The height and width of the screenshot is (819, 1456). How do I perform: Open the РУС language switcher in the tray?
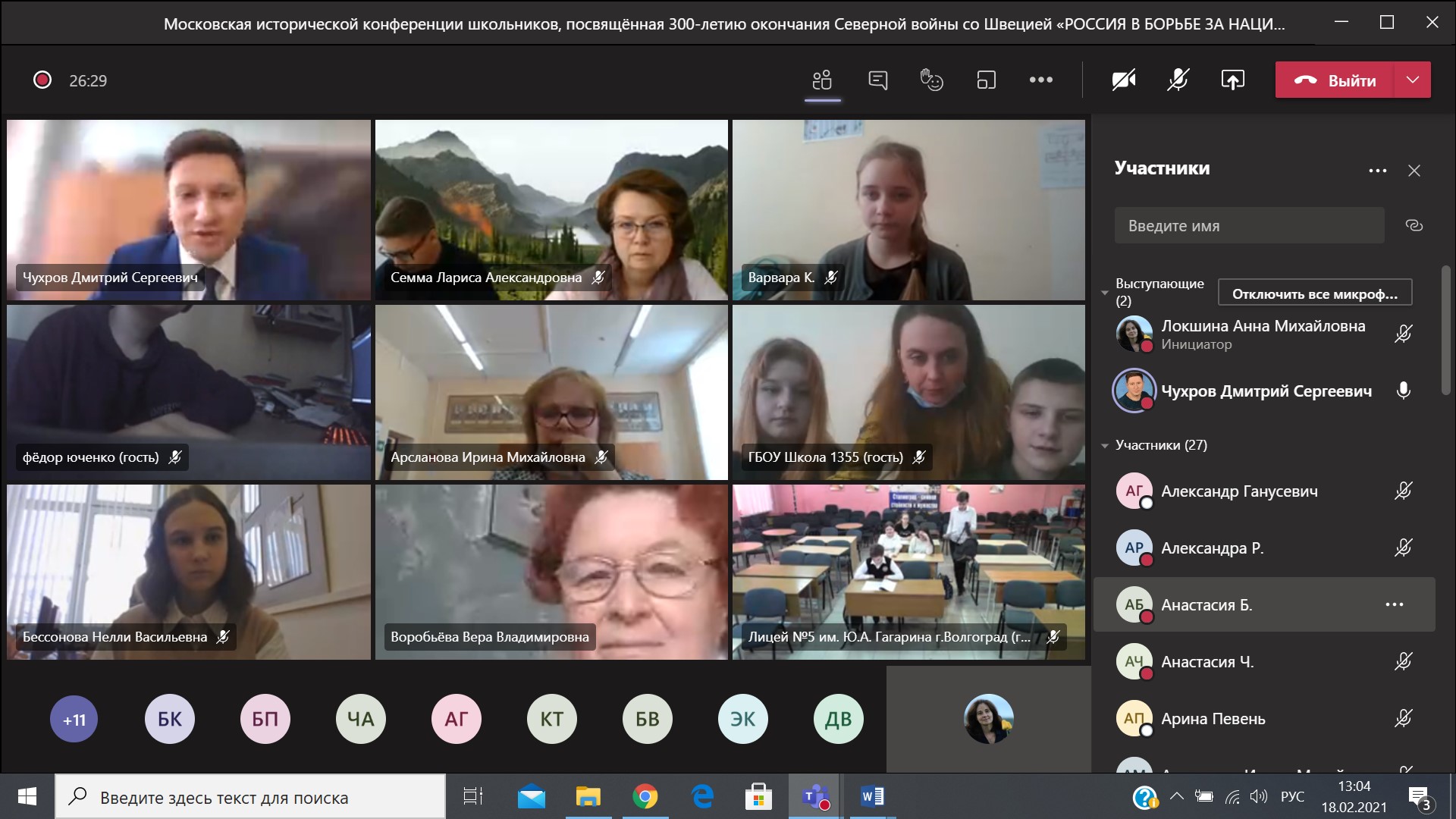(x=1292, y=796)
